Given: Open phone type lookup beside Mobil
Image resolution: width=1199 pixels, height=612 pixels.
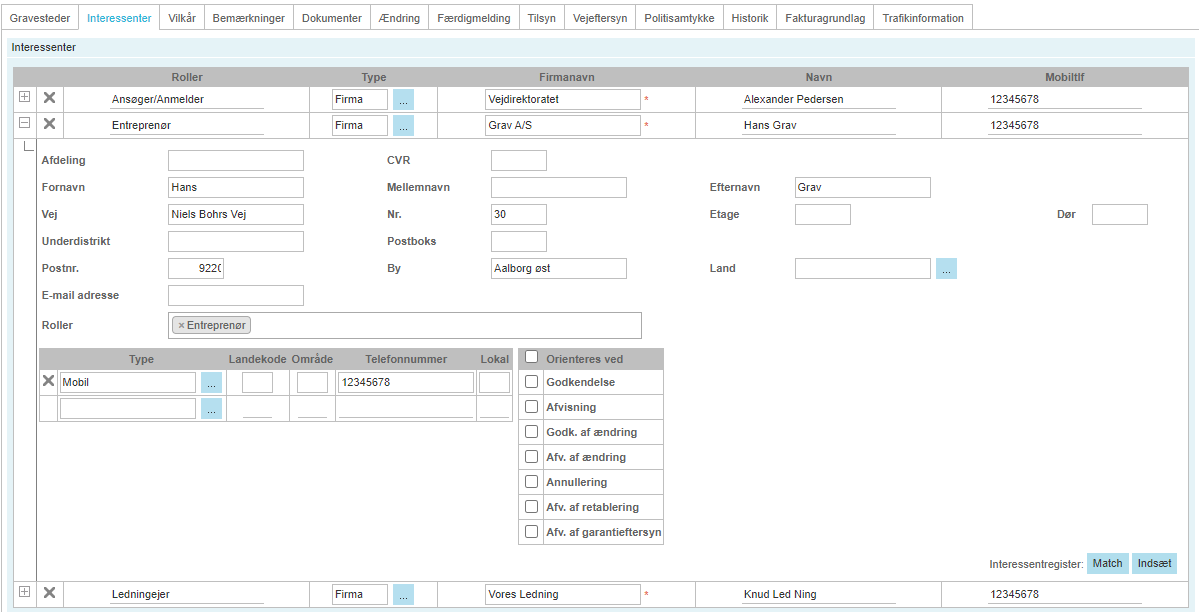Looking at the screenshot, I should 211,382.
